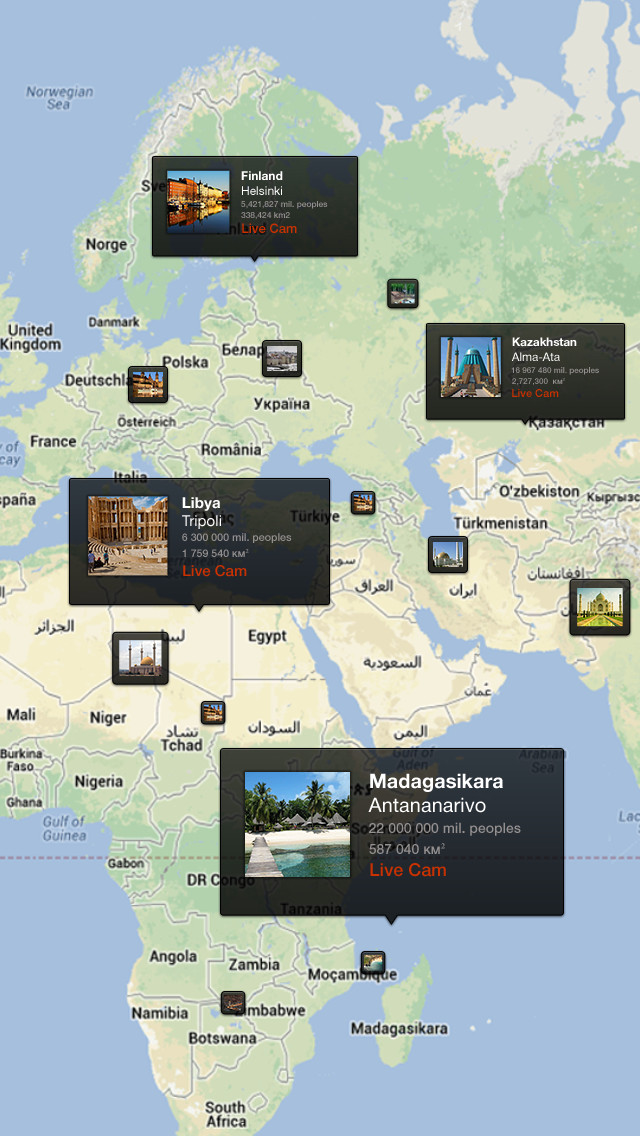This screenshot has height=1136, width=640.
Task: Click the Gulf of Guinea label
Action: [64, 830]
